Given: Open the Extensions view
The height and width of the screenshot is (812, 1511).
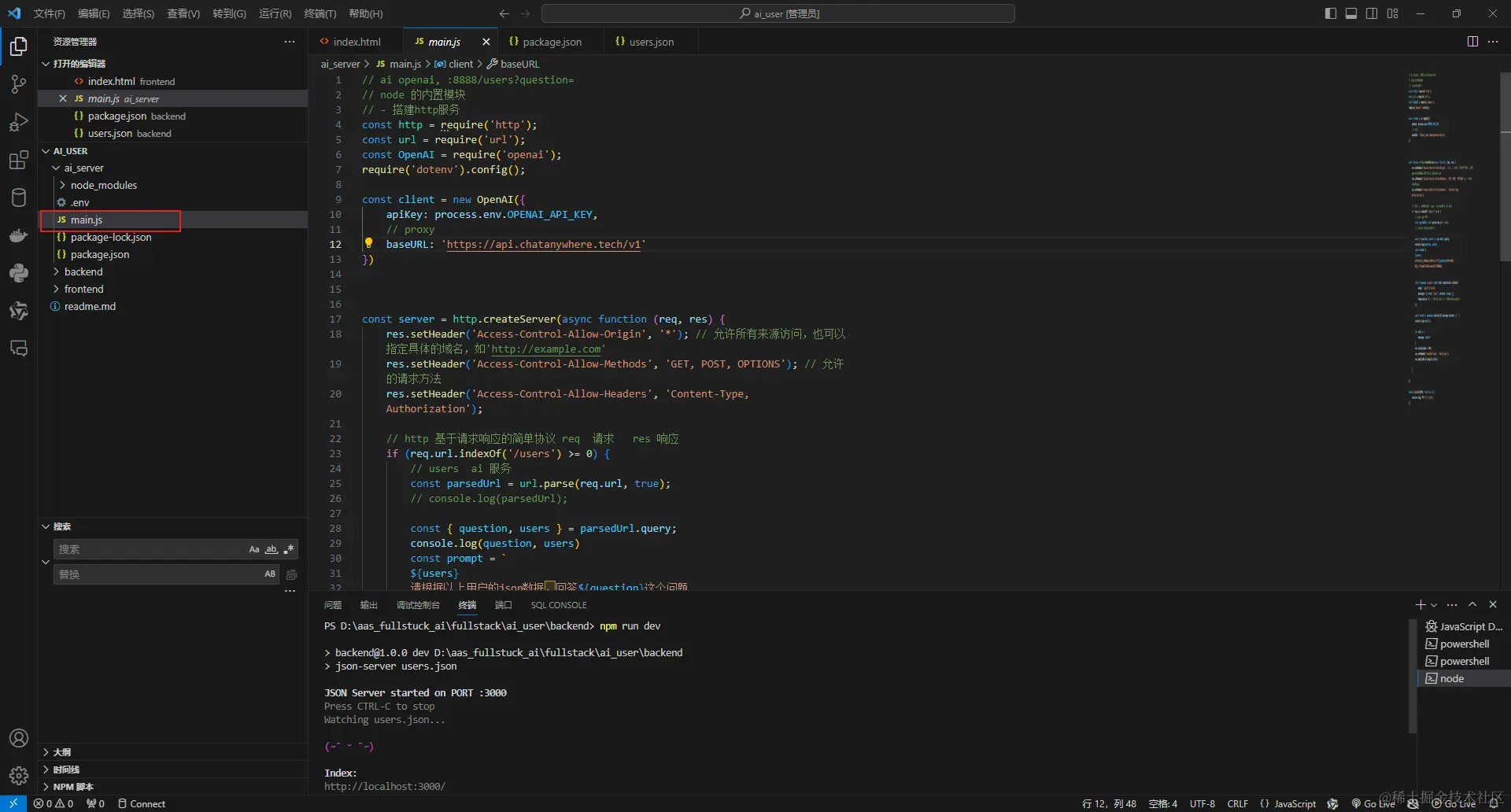Looking at the screenshot, I should tap(19, 161).
